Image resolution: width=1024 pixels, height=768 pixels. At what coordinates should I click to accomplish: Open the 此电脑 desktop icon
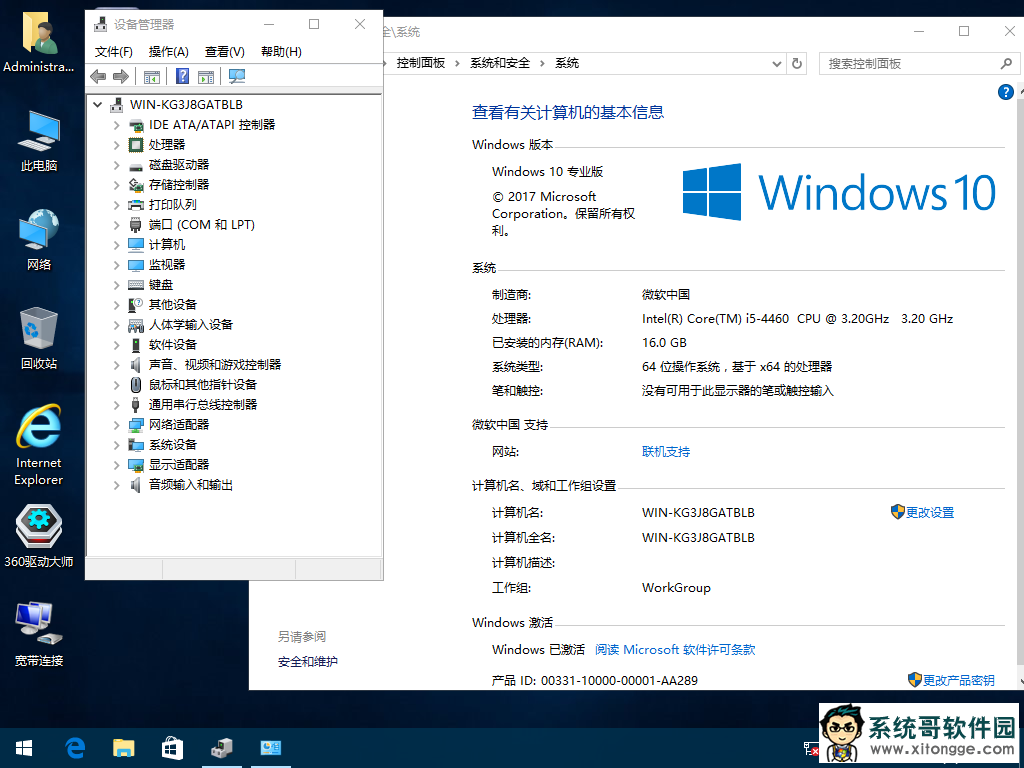point(39,142)
